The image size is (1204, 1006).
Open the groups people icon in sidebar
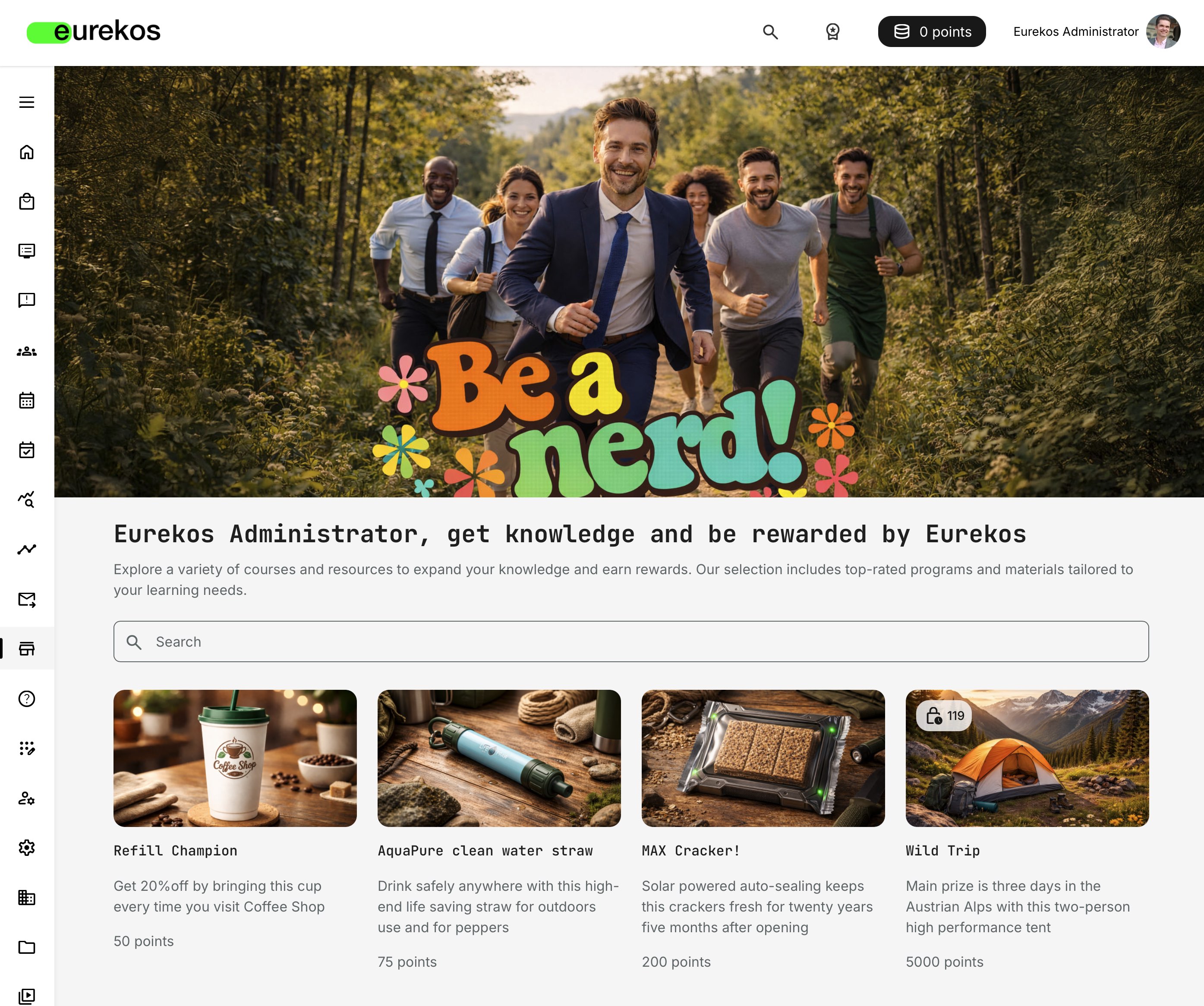(x=26, y=352)
